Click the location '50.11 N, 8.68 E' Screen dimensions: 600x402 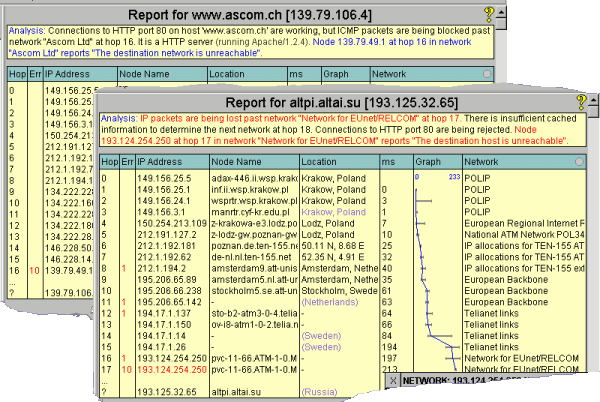[x=333, y=246]
